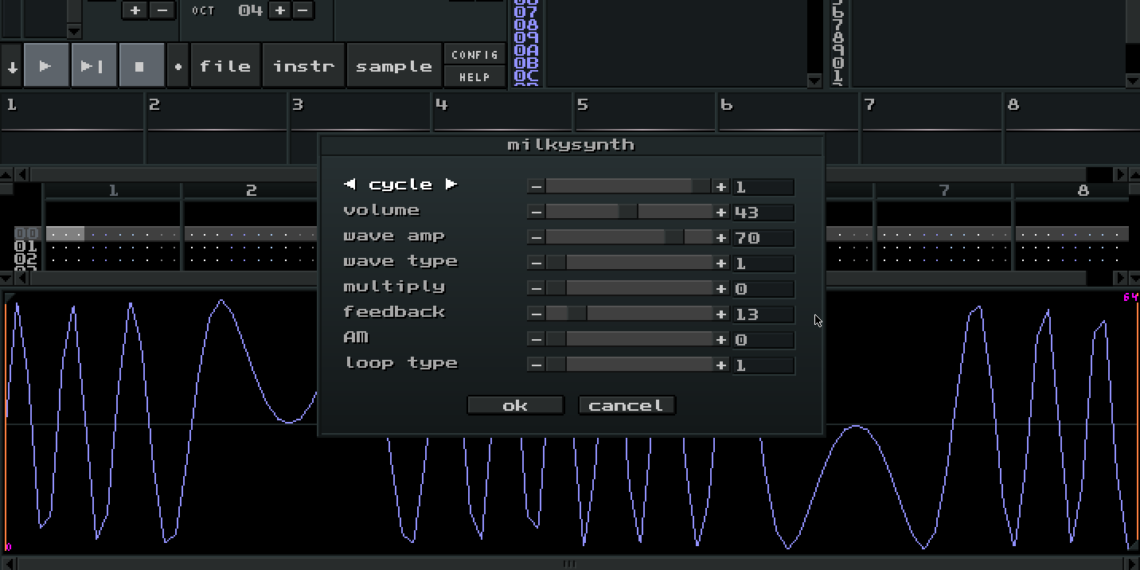Click the wave amp value field showing 70
Screen dimensions: 1140x570
pos(763,238)
